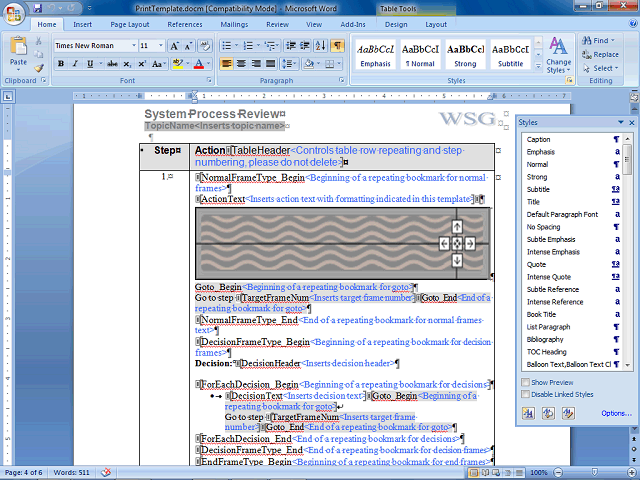Shrink font size with the small A icon
The height and width of the screenshot is (480, 640).
188,46
